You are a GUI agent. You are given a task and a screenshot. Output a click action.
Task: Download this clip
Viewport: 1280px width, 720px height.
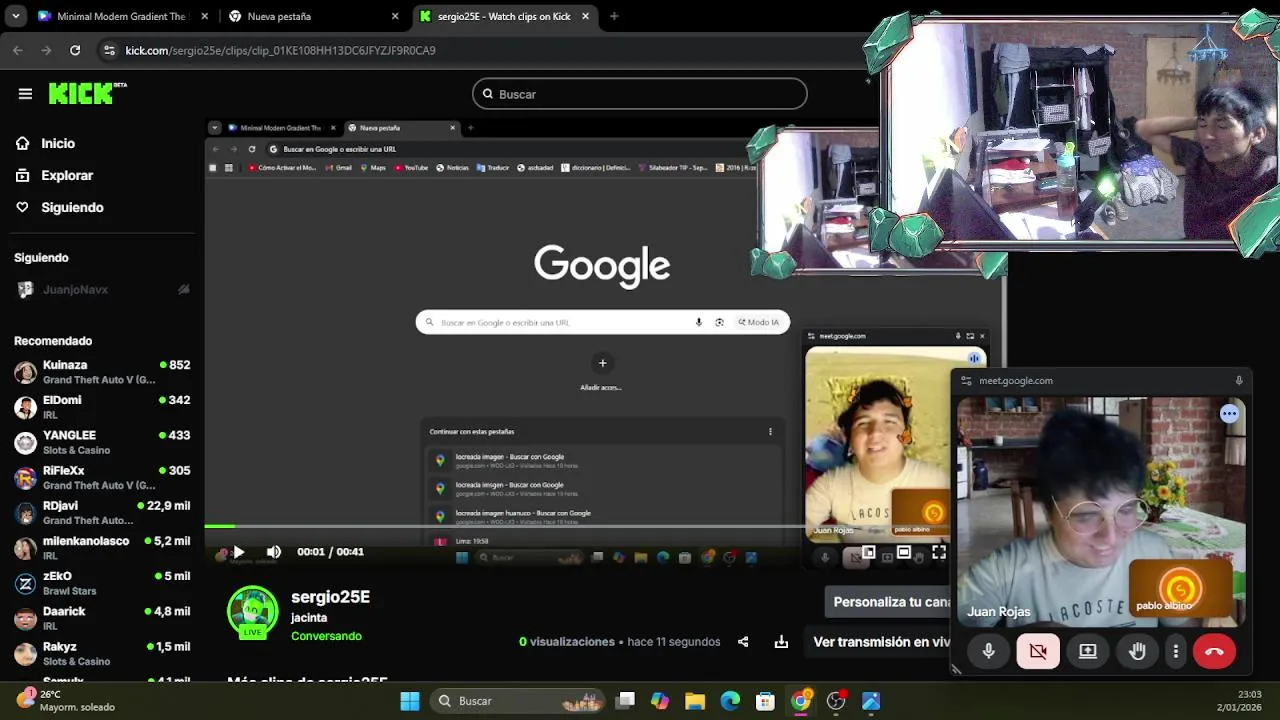pos(781,642)
